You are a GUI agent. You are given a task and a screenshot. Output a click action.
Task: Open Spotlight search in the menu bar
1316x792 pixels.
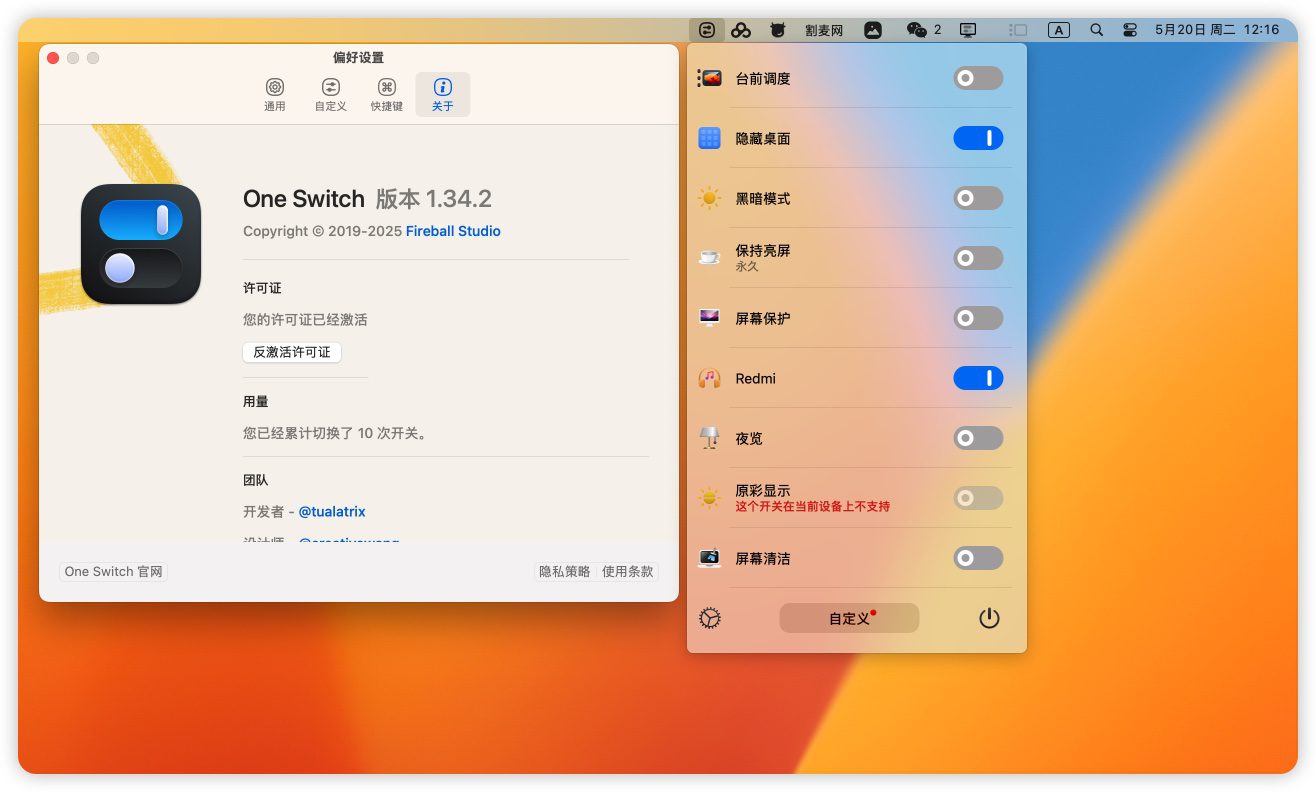click(1096, 30)
